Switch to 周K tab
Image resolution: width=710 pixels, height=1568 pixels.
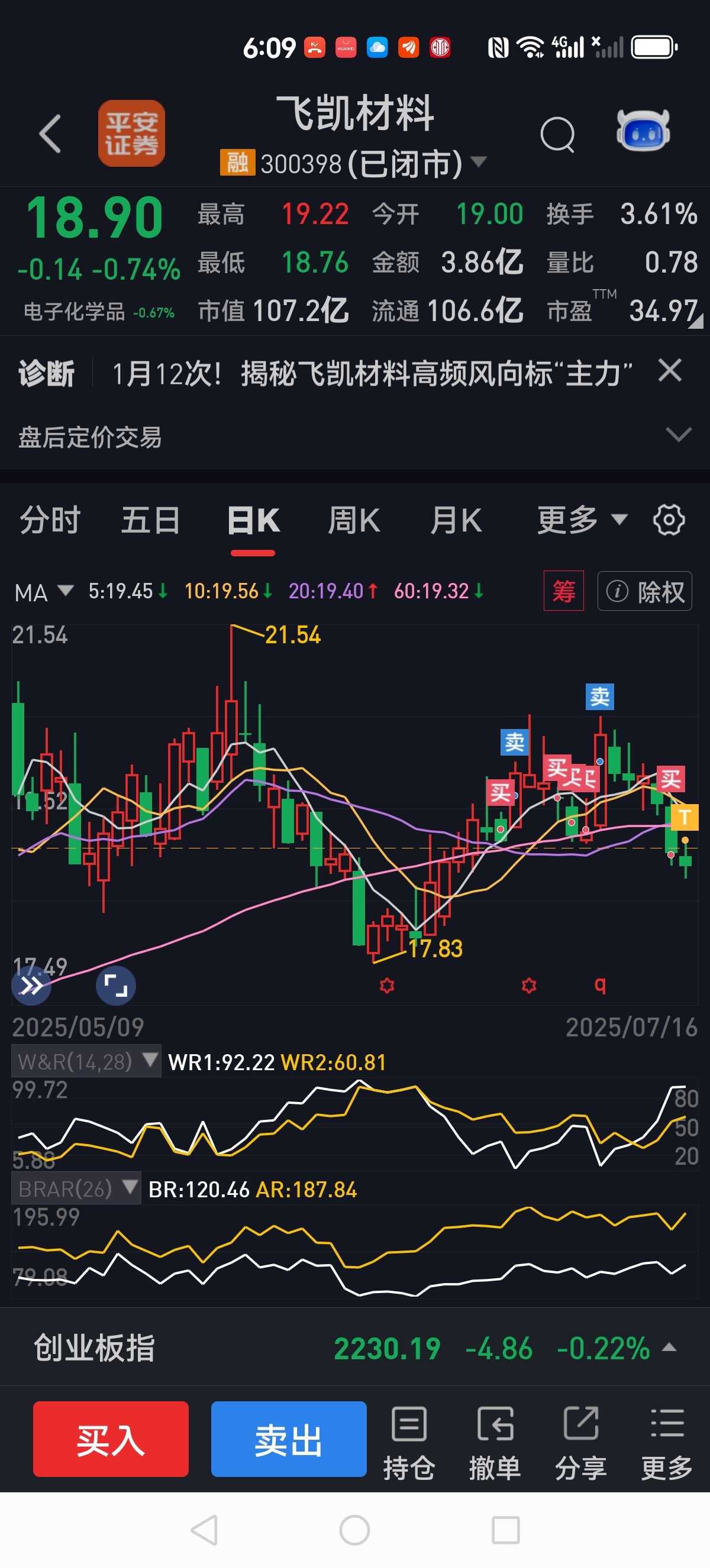[x=354, y=520]
